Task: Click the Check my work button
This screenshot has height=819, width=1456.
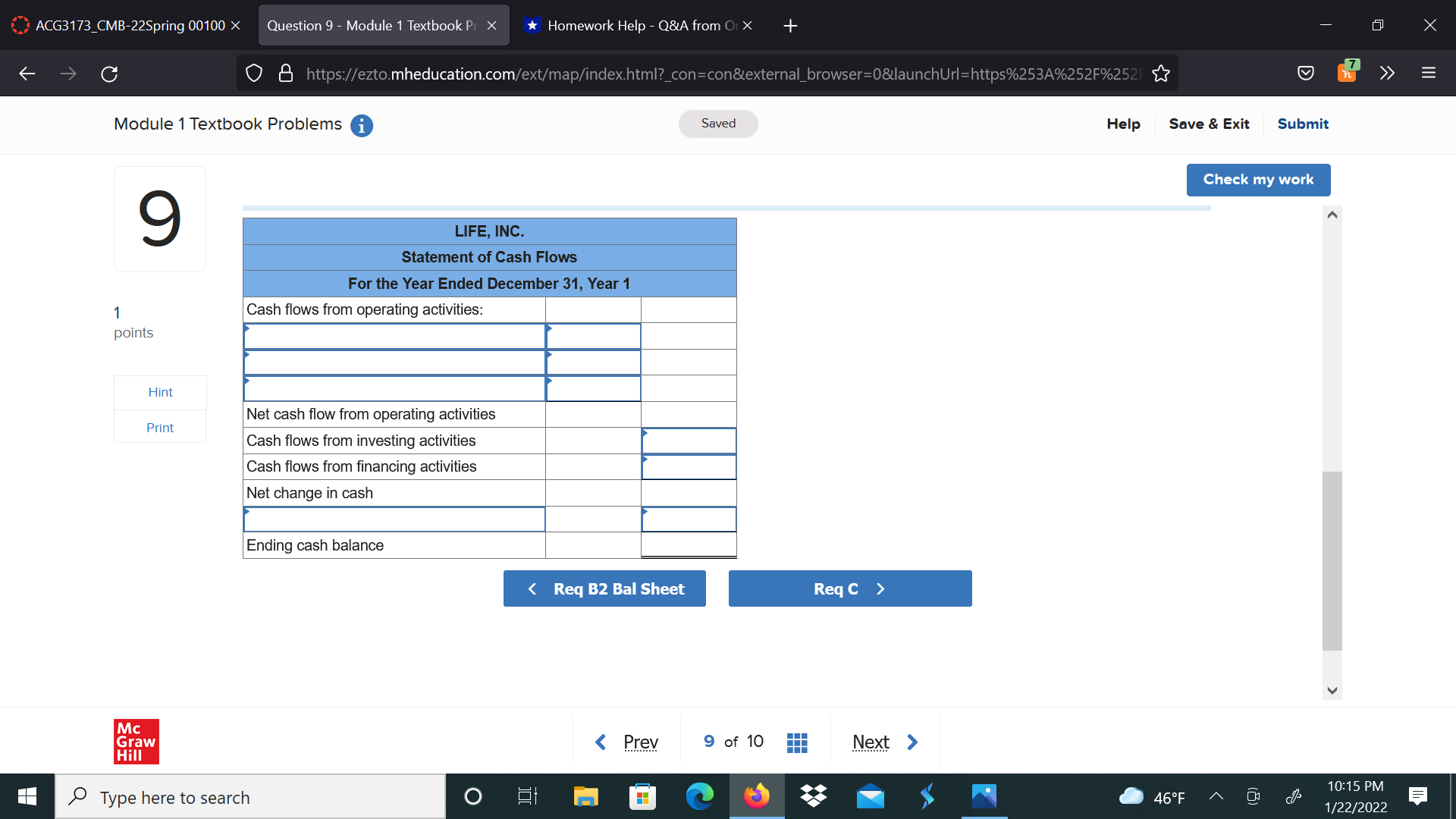Action: pyautogui.click(x=1258, y=180)
